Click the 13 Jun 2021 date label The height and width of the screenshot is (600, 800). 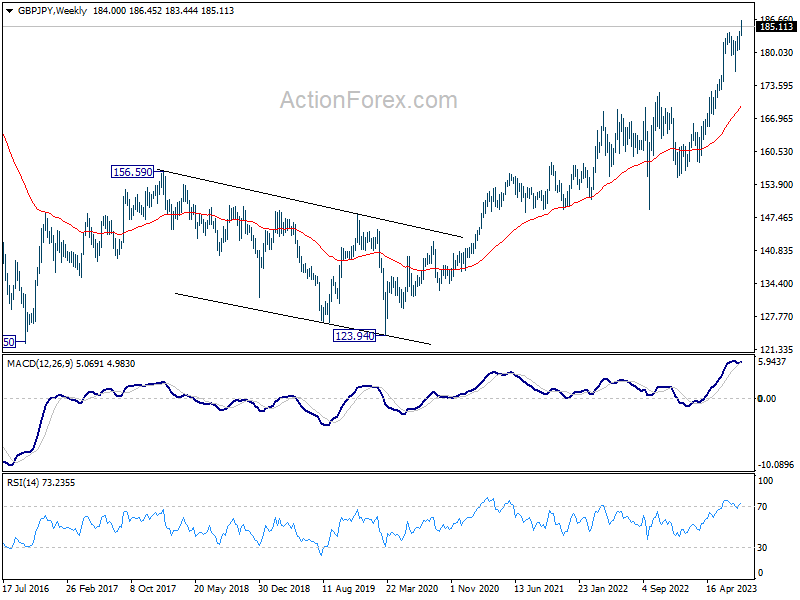click(x=539, y=588)
